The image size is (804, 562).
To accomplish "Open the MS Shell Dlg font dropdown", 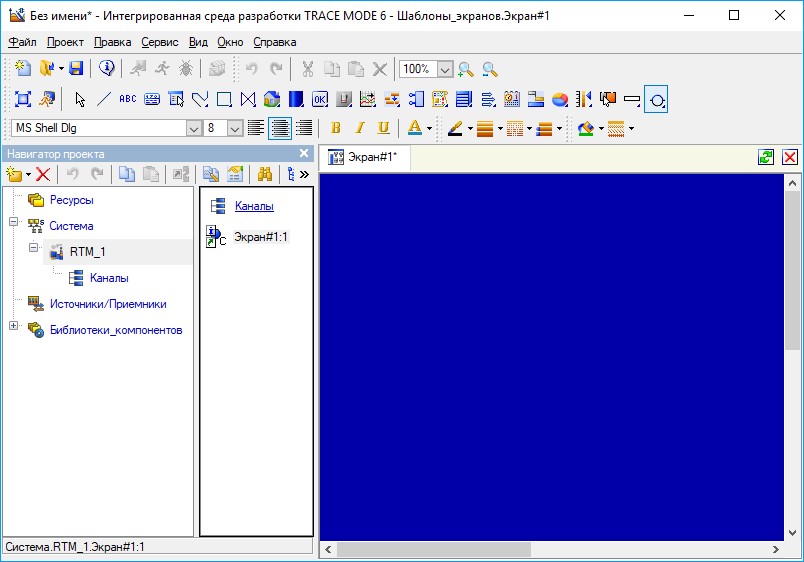I will (x=193, y=128).
